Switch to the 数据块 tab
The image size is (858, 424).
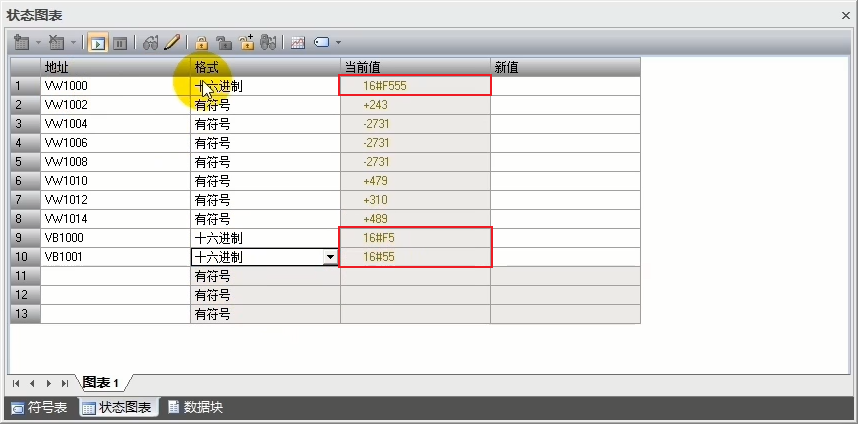195,408
